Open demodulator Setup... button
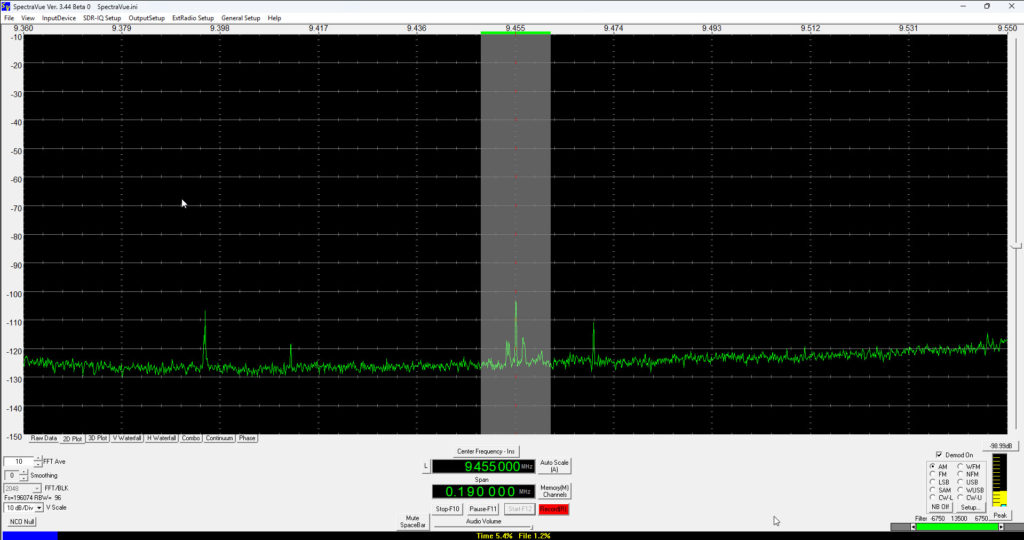1024x540 pixels. coord(970,507)
